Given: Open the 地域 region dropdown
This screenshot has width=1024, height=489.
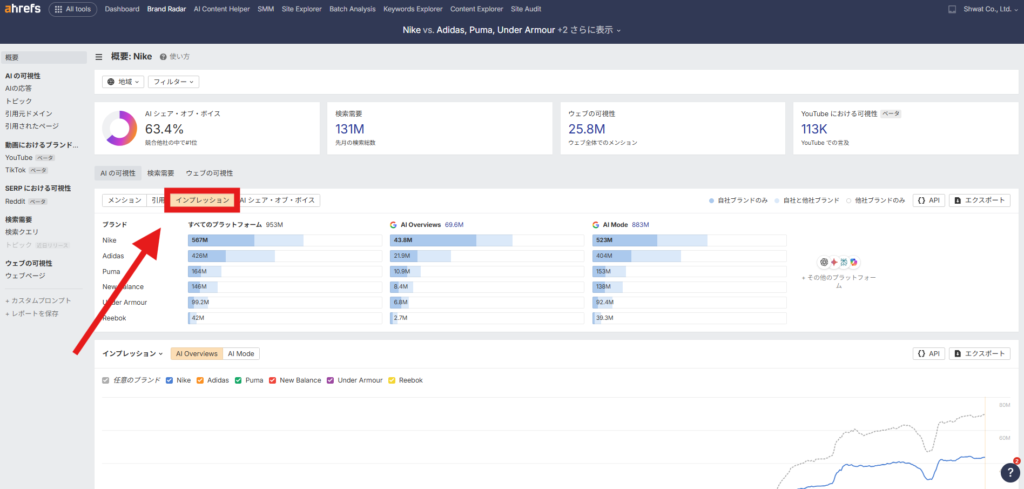Looking at the screenshot, I should coord(124,82).
